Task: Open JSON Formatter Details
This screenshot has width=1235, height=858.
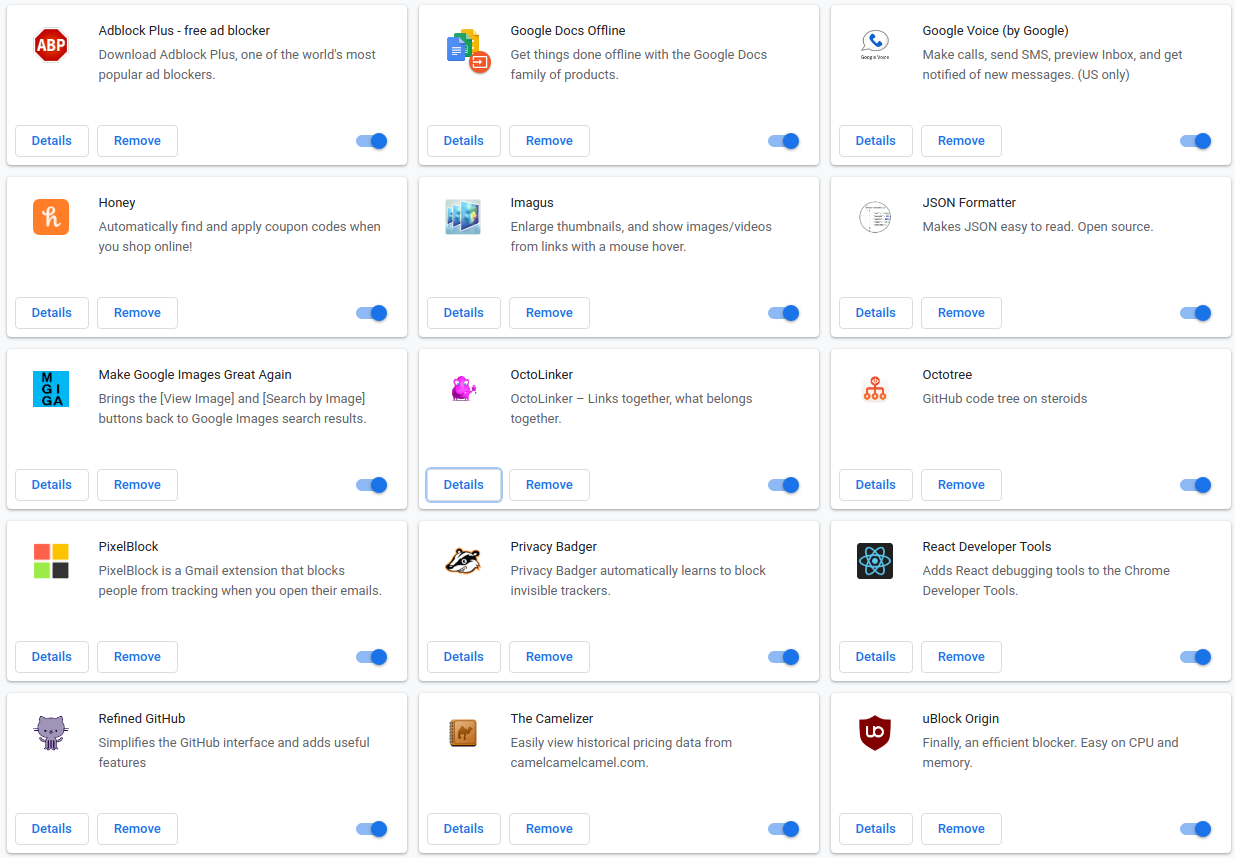Action: click(x=876, y=313)
